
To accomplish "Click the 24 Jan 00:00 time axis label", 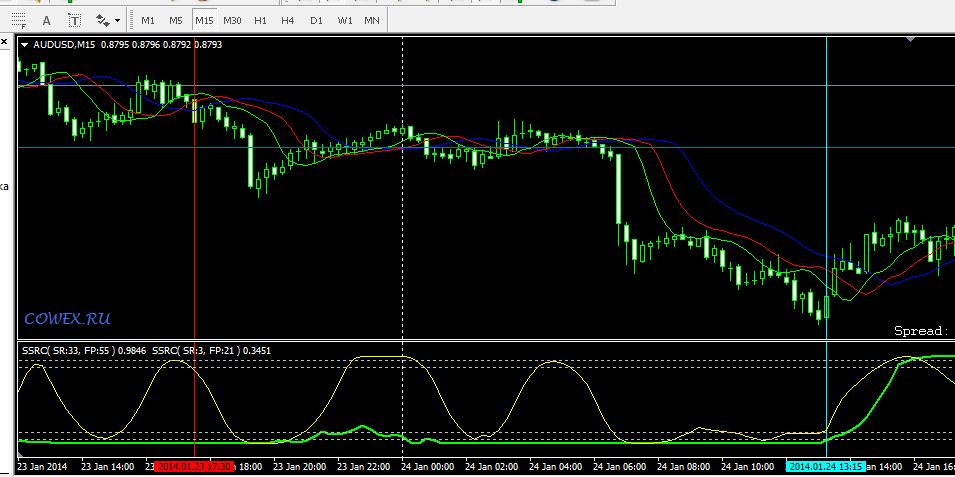I will [427, 467].
